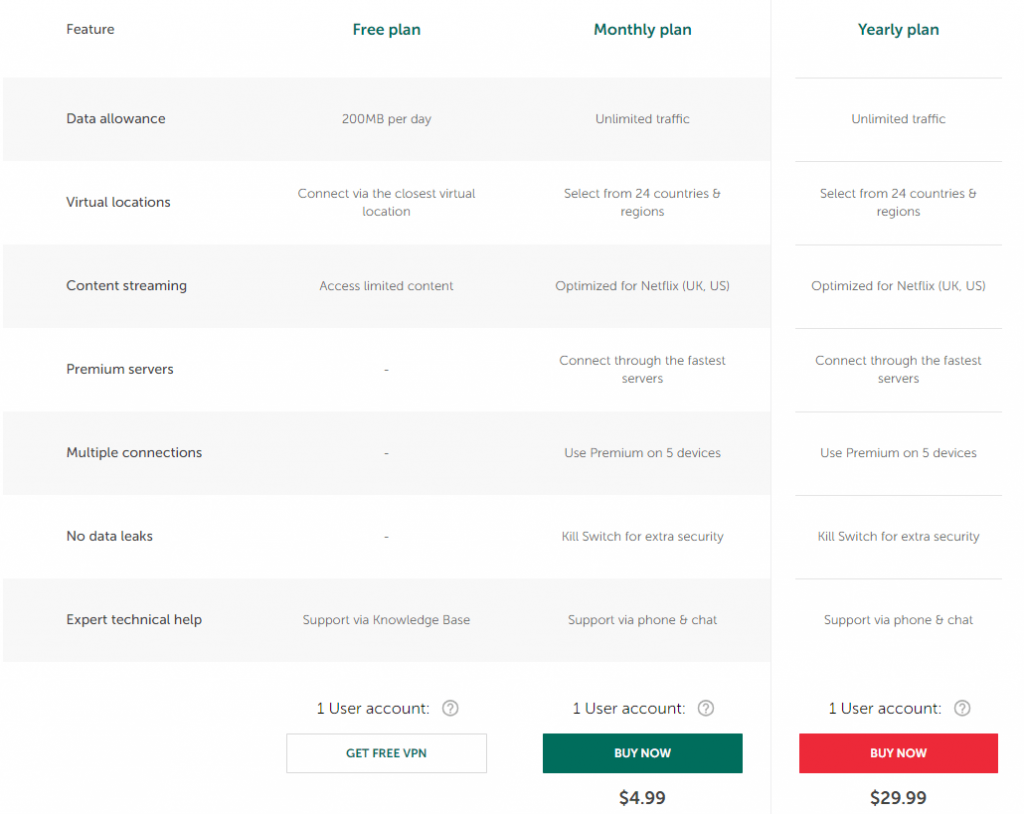Click the Premium servers row label
The width and height of the screenshot is (1024, 814).
tap(120, 369)
